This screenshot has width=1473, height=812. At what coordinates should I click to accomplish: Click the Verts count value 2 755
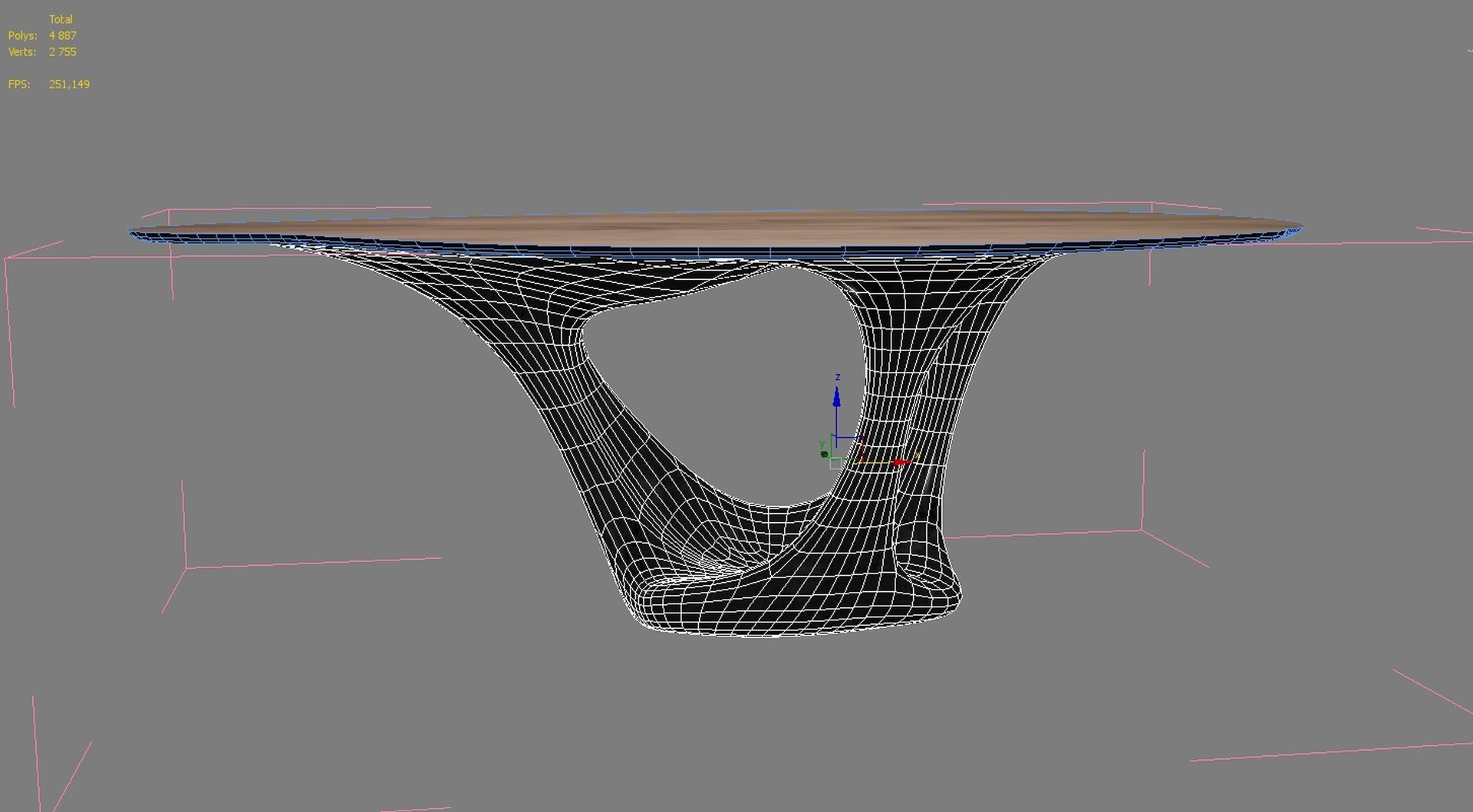tap(63, 52)
